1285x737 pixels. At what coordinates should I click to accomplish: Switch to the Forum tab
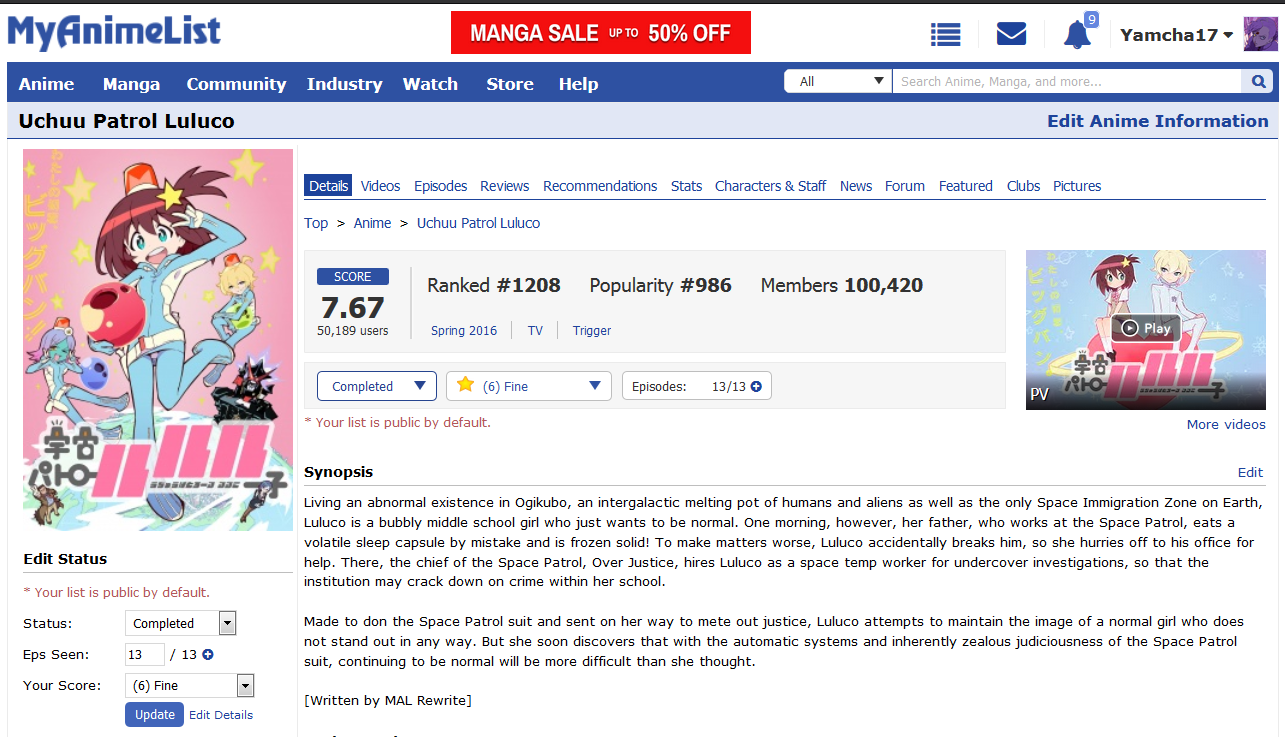click(904, 186)
